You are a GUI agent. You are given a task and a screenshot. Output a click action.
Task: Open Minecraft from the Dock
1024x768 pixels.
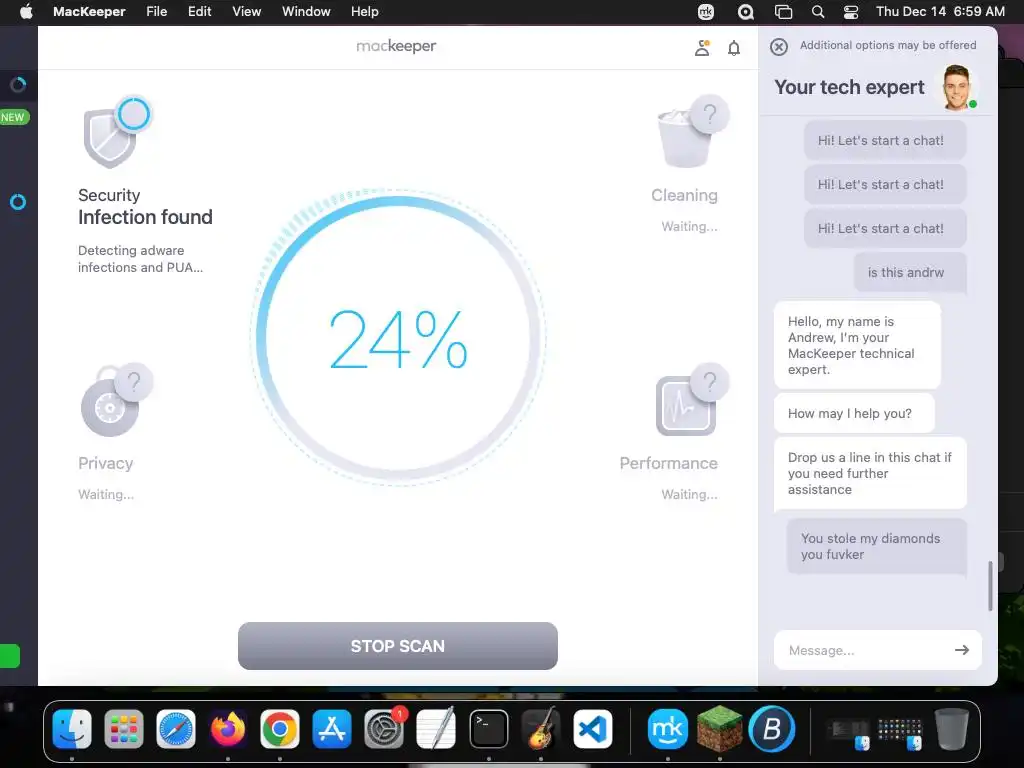[720, 729]
